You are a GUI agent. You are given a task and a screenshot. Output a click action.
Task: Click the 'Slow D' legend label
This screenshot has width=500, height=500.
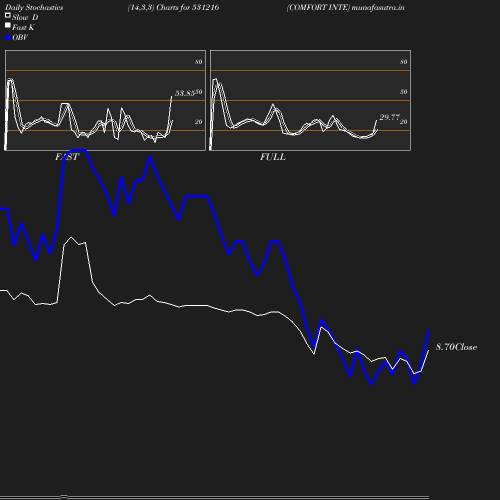pyautogui.click(x=25, y=18)
